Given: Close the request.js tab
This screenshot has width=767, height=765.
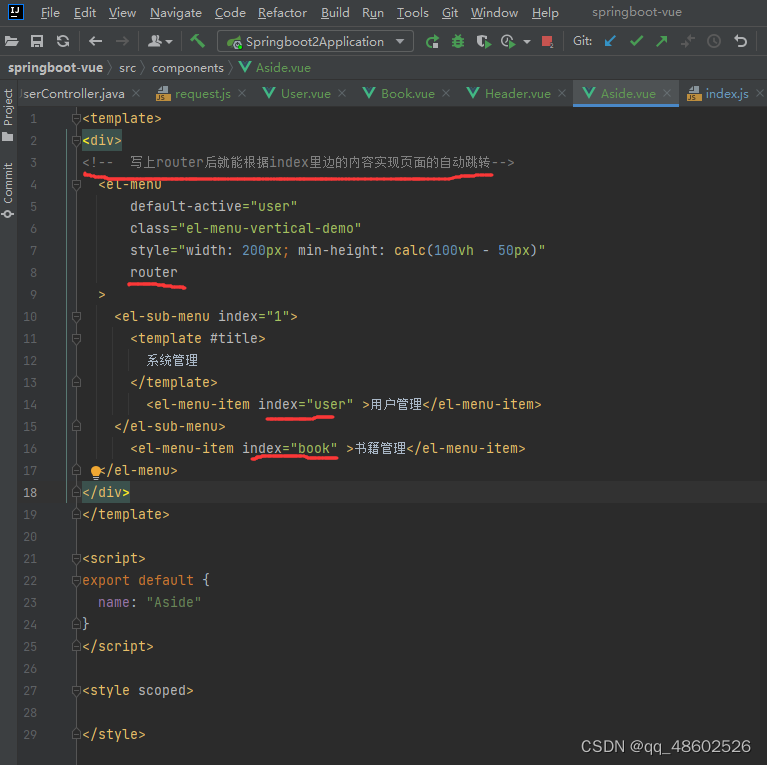Looking at the screenshot, I should click(242, 93).
